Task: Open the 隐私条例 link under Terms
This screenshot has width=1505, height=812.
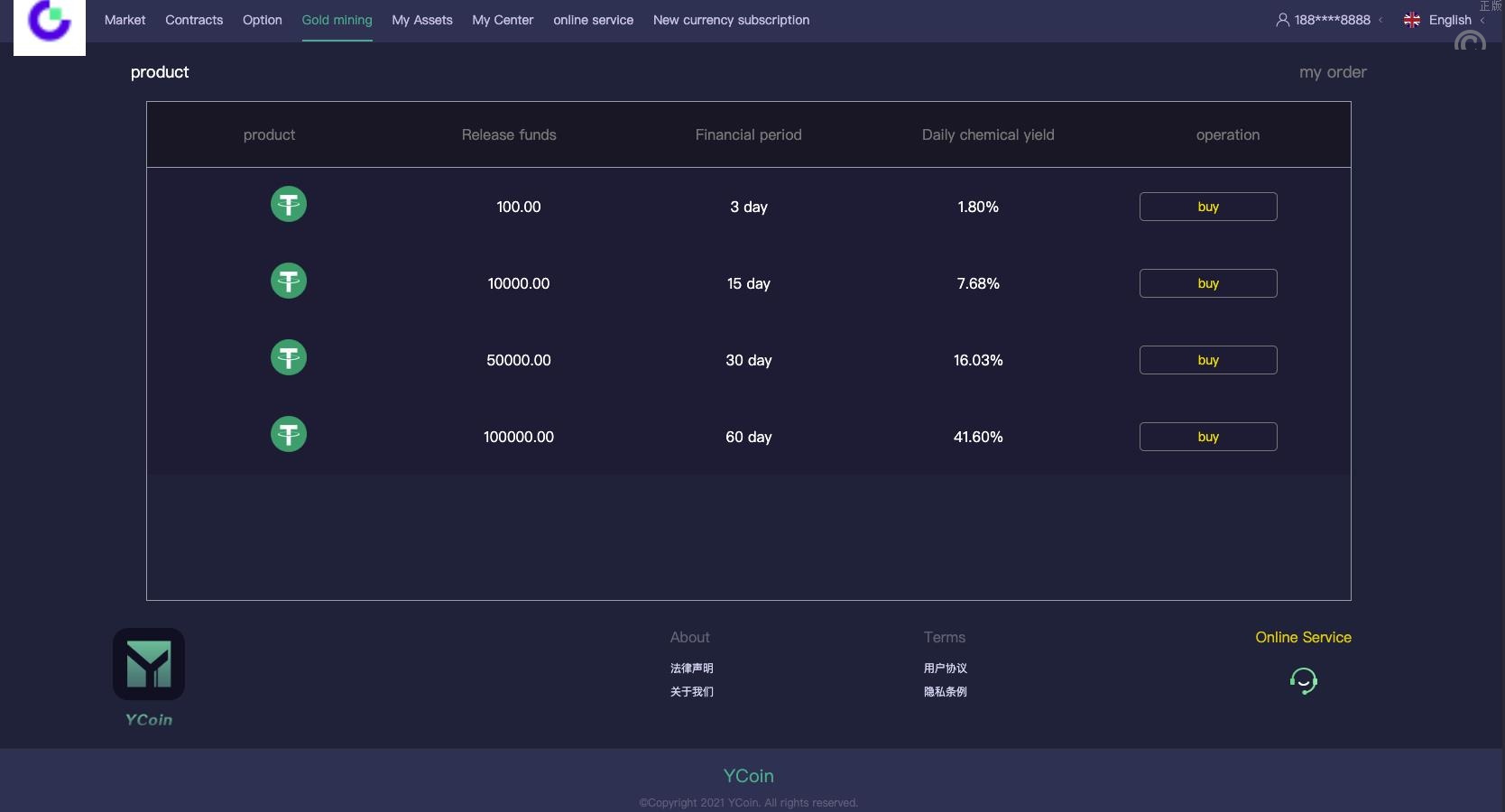Action: pyautogui.click(x=945, y=692)
